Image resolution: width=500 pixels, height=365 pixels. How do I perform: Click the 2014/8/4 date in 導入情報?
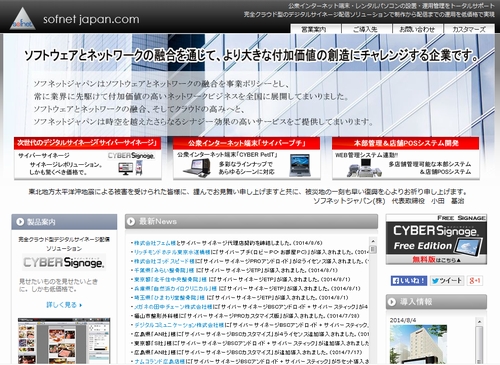coord(403,320)
